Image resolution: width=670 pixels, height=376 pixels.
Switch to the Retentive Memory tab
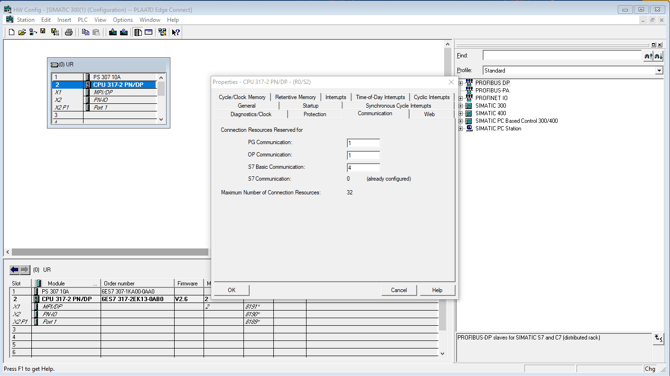point(295,97)
